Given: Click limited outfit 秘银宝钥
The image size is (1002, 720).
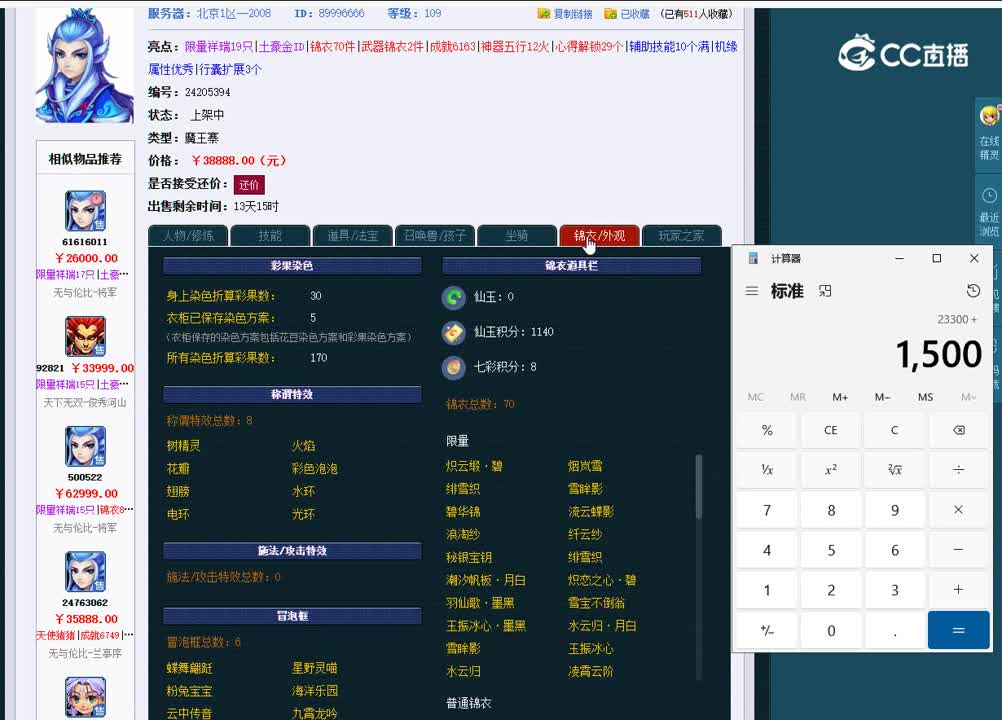Looking at the screenshot, I should point(468,557).
